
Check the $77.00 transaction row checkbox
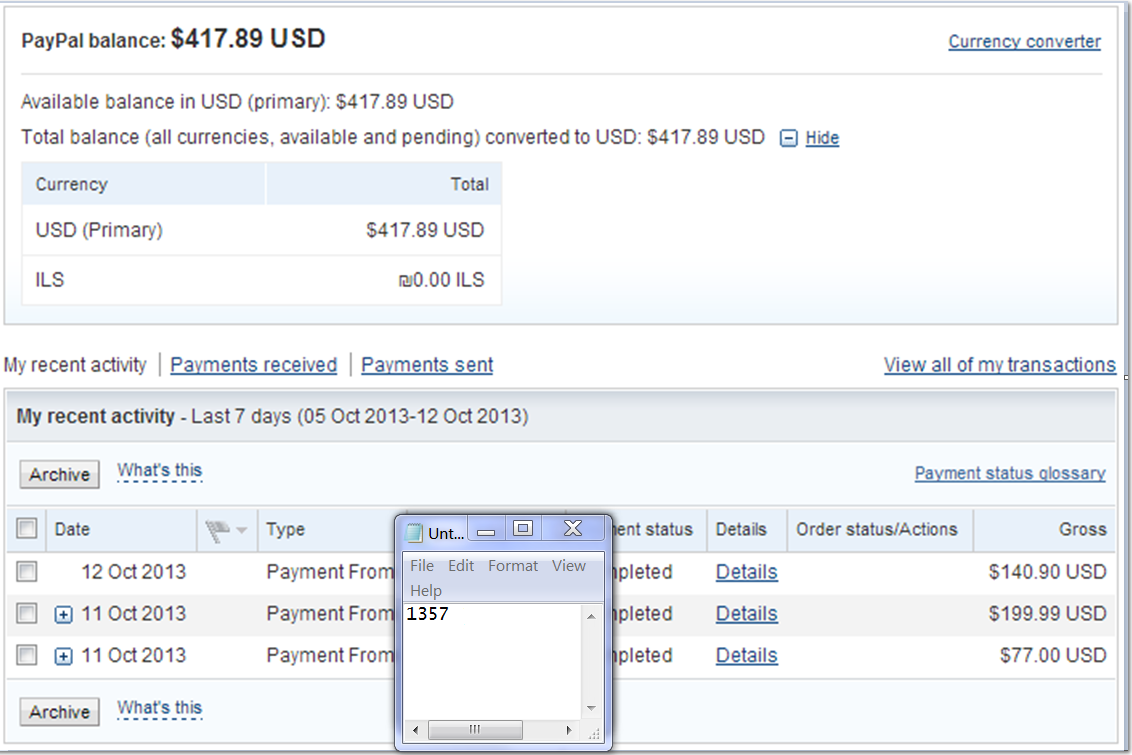(x=27, y=655)
